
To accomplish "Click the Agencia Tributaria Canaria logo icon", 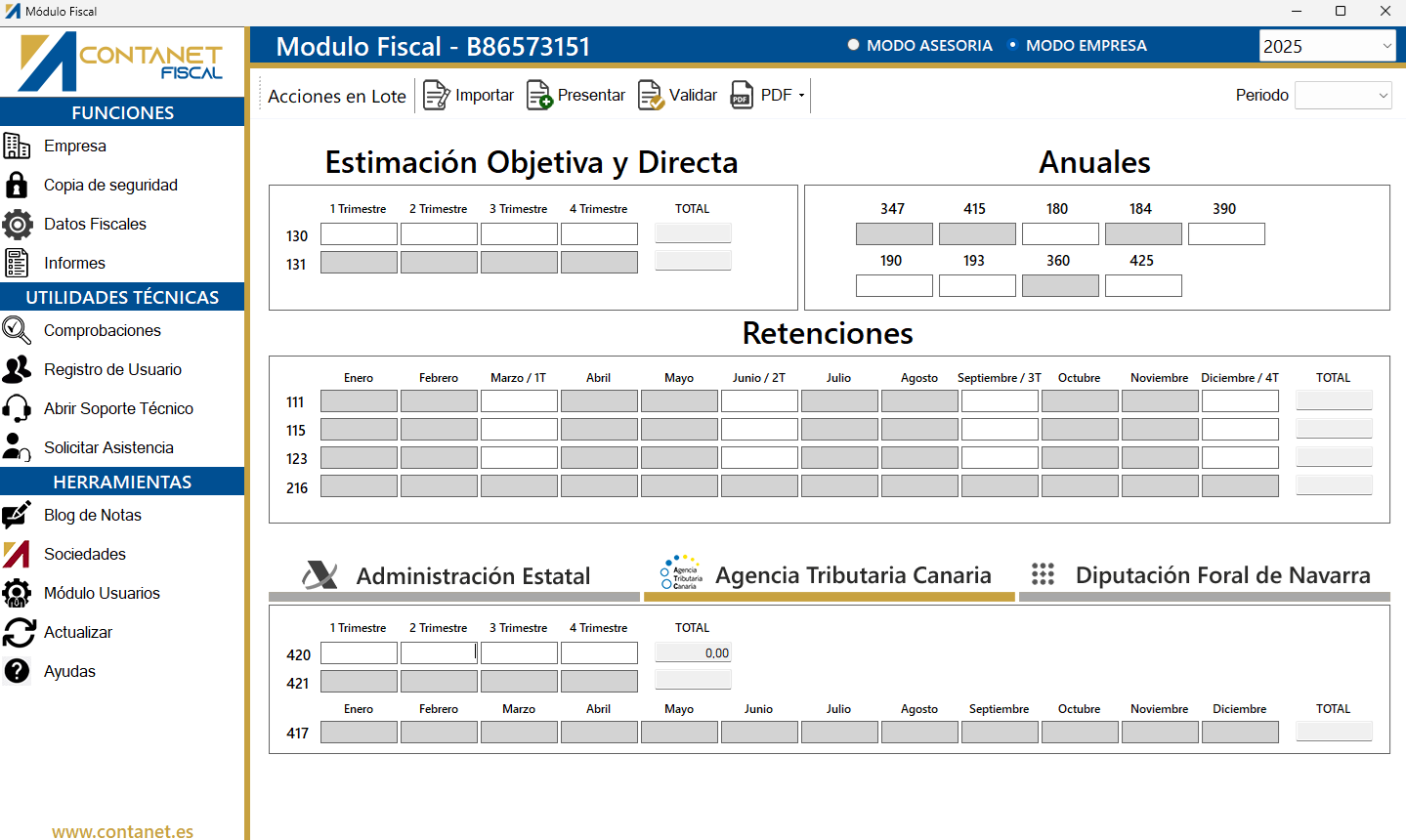I will pos(682,572).
